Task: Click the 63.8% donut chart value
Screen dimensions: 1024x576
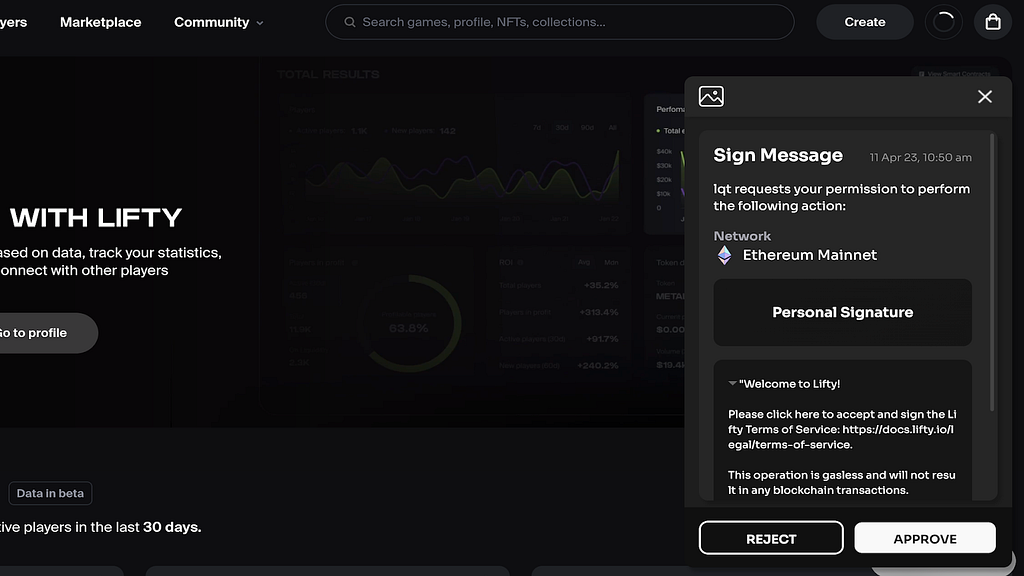Action: [x=408, y=328]
